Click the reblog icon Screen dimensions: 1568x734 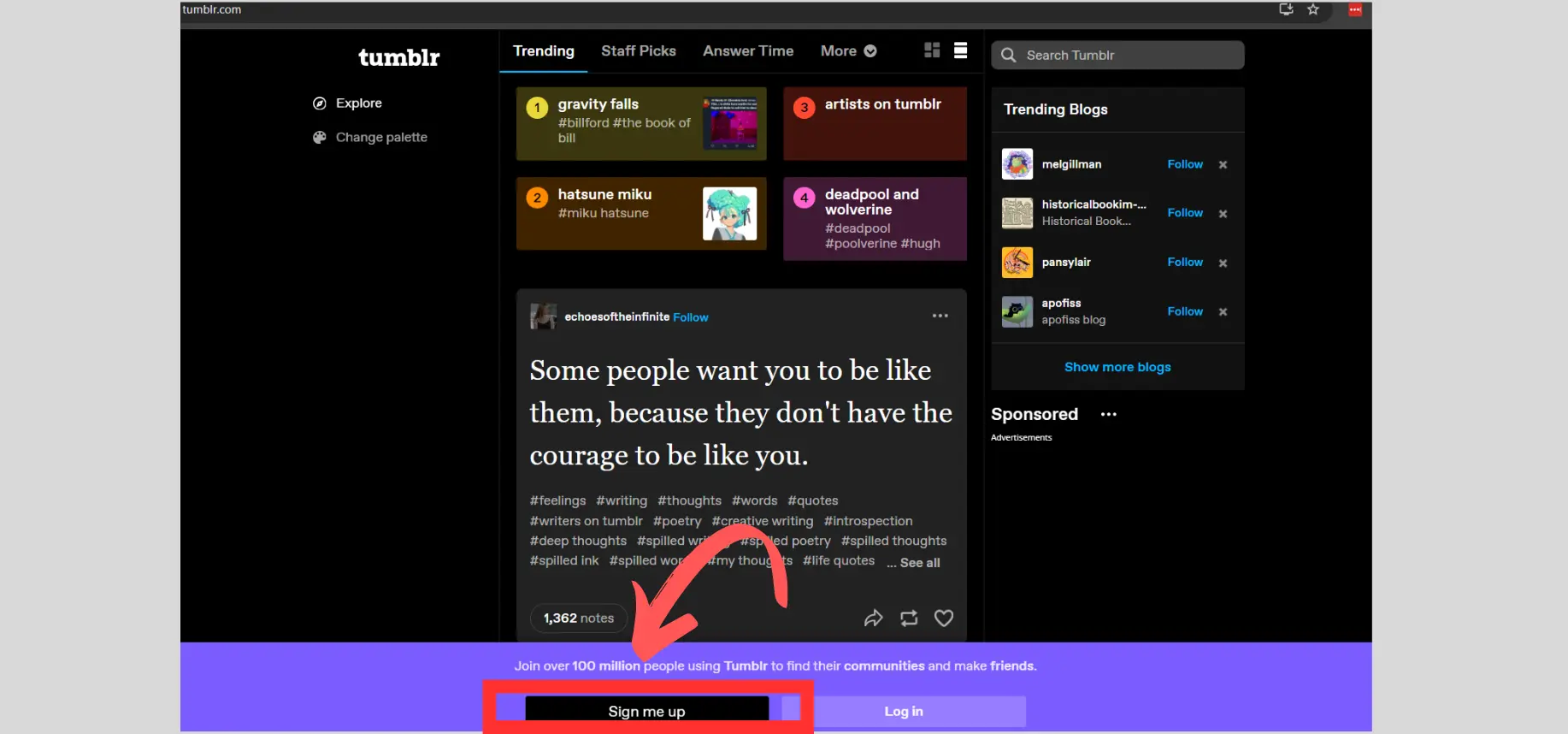click(x=909, y=618)
